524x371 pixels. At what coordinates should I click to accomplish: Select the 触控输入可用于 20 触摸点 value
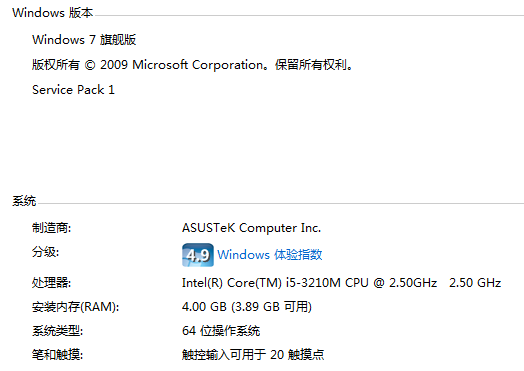(253, 355)
